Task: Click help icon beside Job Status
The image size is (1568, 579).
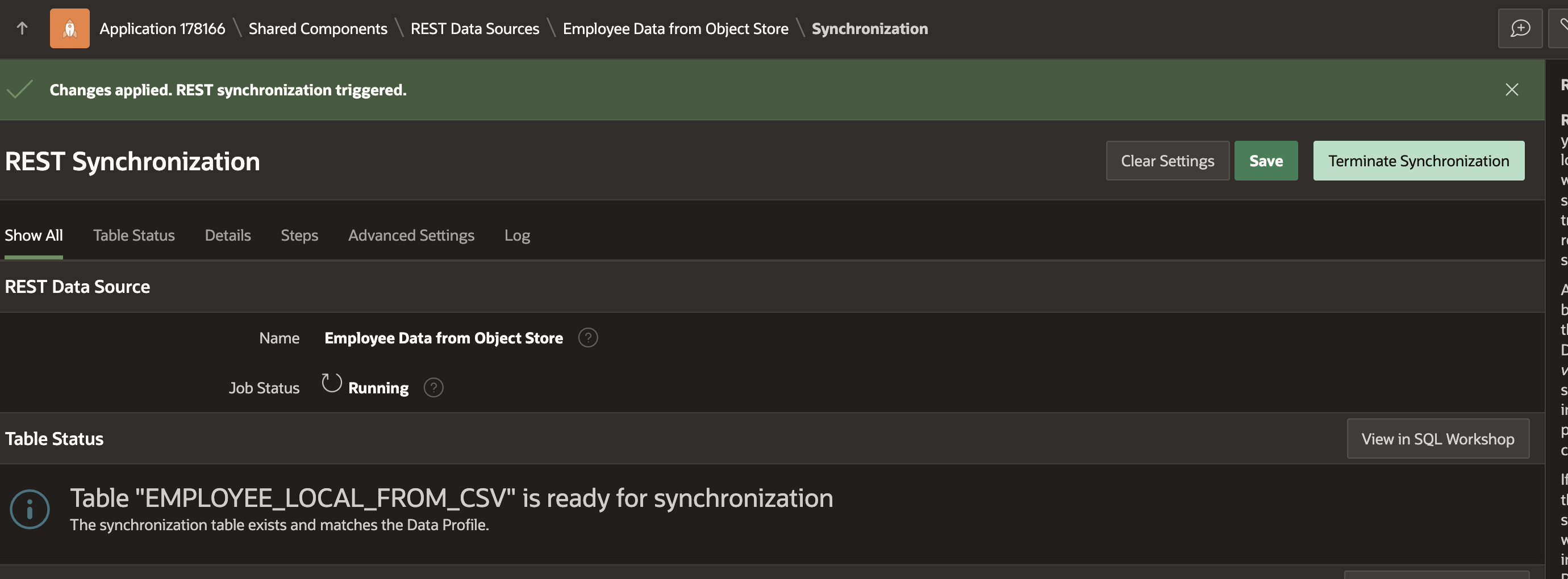Action: 433,387
